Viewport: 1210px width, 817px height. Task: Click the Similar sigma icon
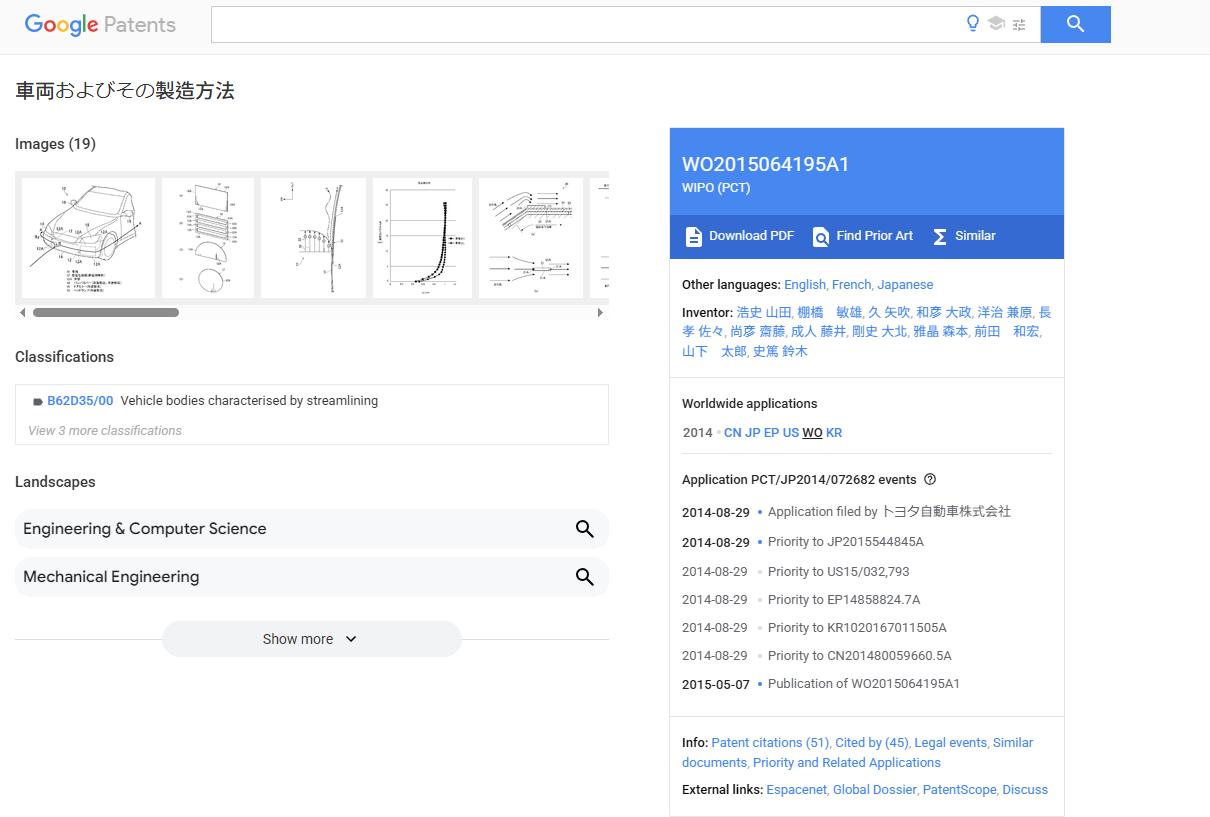(940, 237)
